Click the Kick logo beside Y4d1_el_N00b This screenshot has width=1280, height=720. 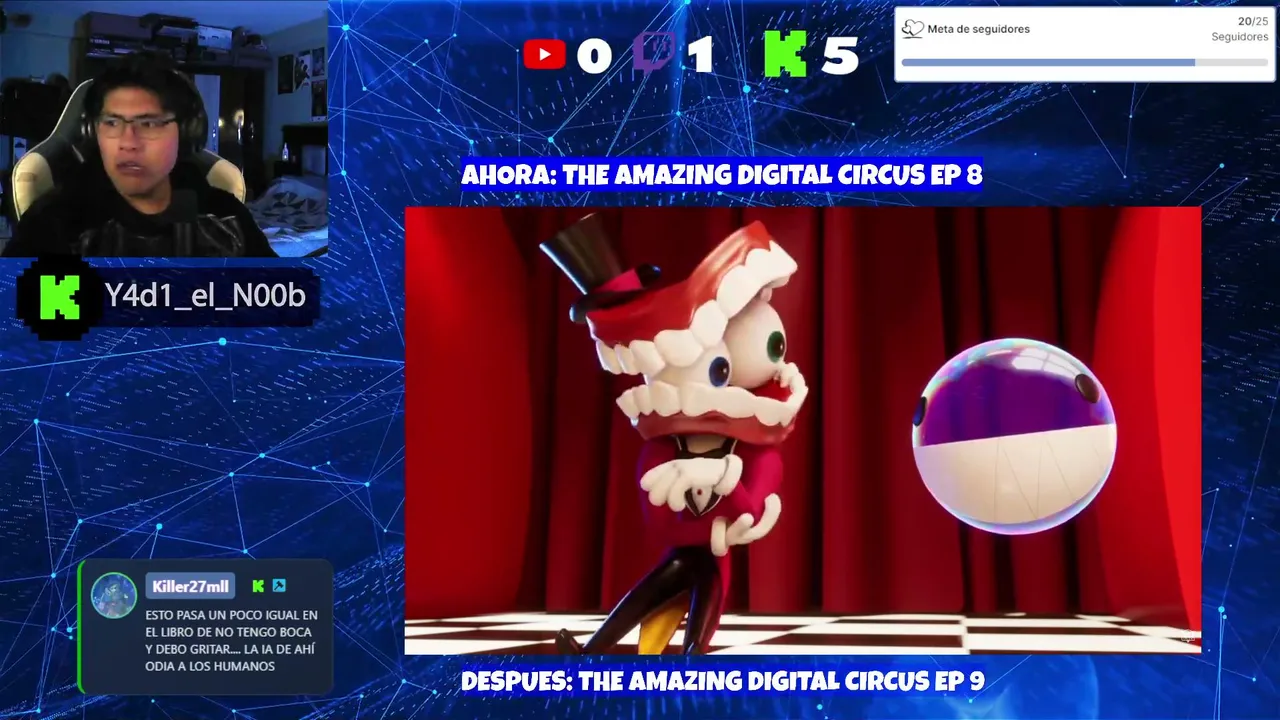[x=59, y=296]
